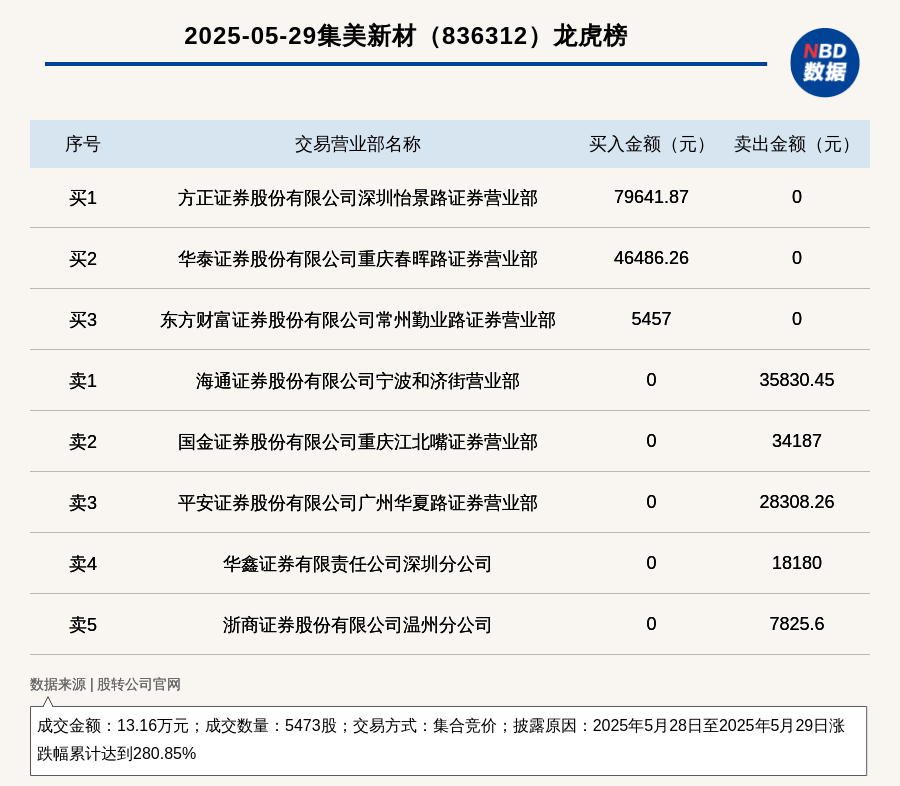Click 浙商证券股份有限公司温州分公司
This screenshot has width=900, height=786.
(x=358, y=624)
